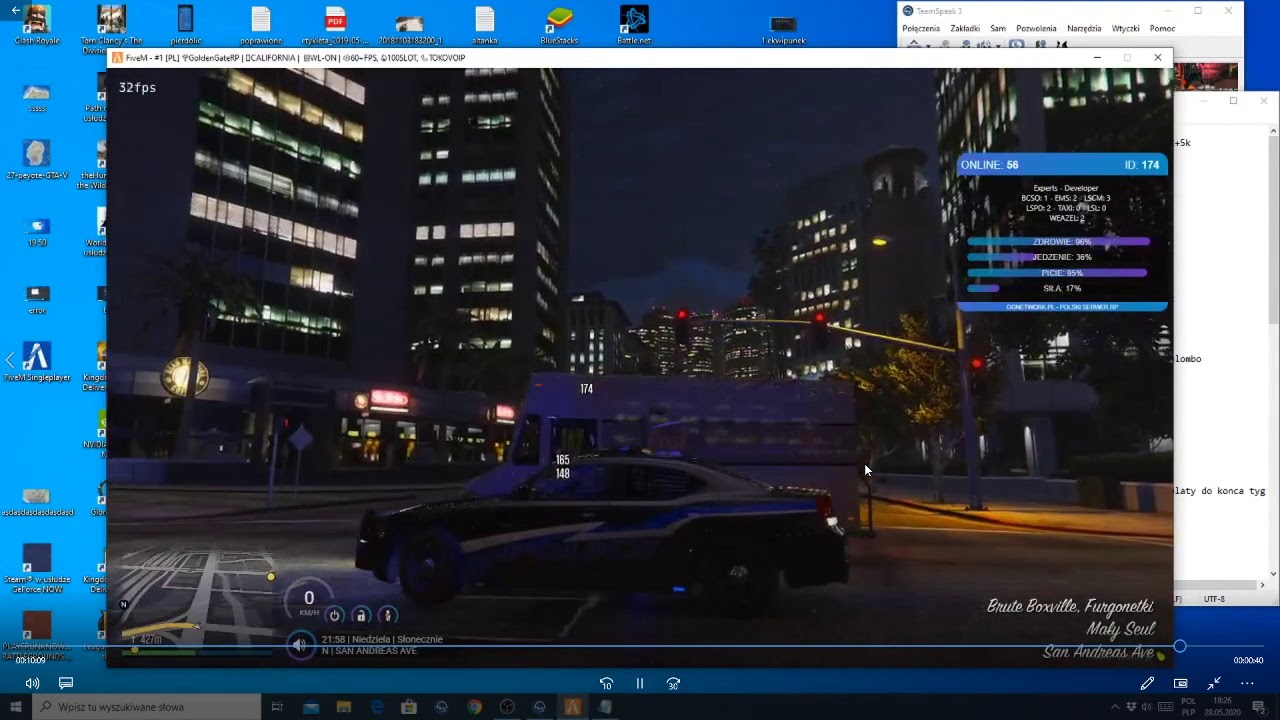This screenshot has height=720, width=1280.
Task: Open File Explorer from the taskbar
Action: click(x=344, y=707)
